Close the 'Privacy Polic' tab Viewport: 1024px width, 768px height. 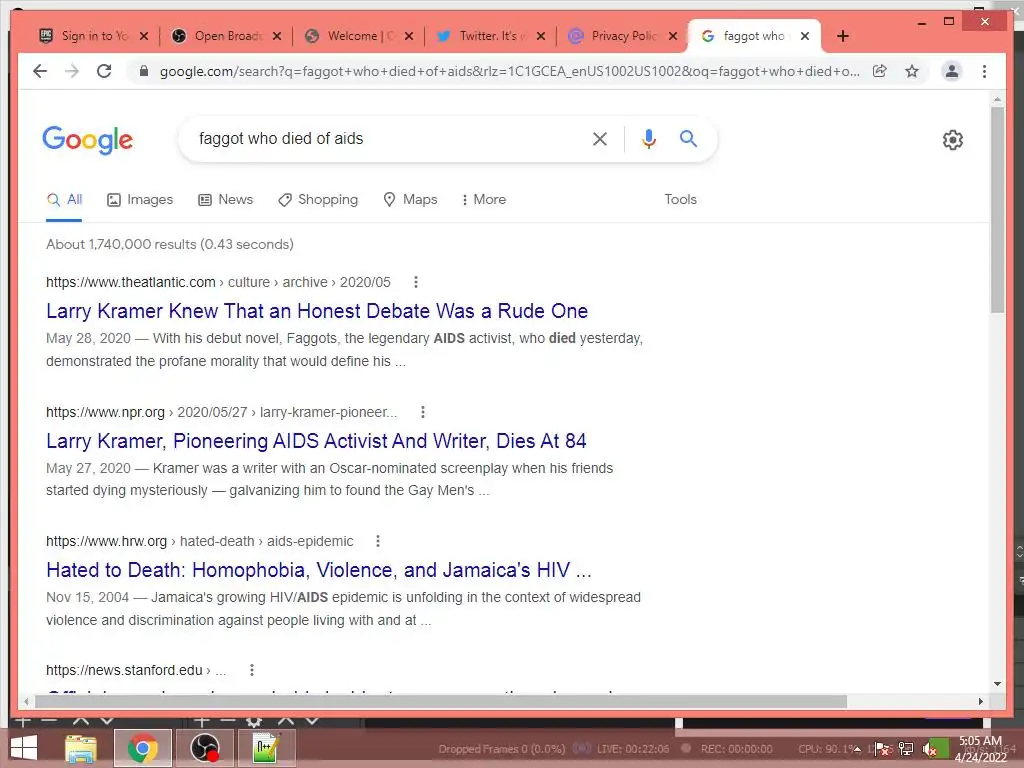[x=673, y=36]
